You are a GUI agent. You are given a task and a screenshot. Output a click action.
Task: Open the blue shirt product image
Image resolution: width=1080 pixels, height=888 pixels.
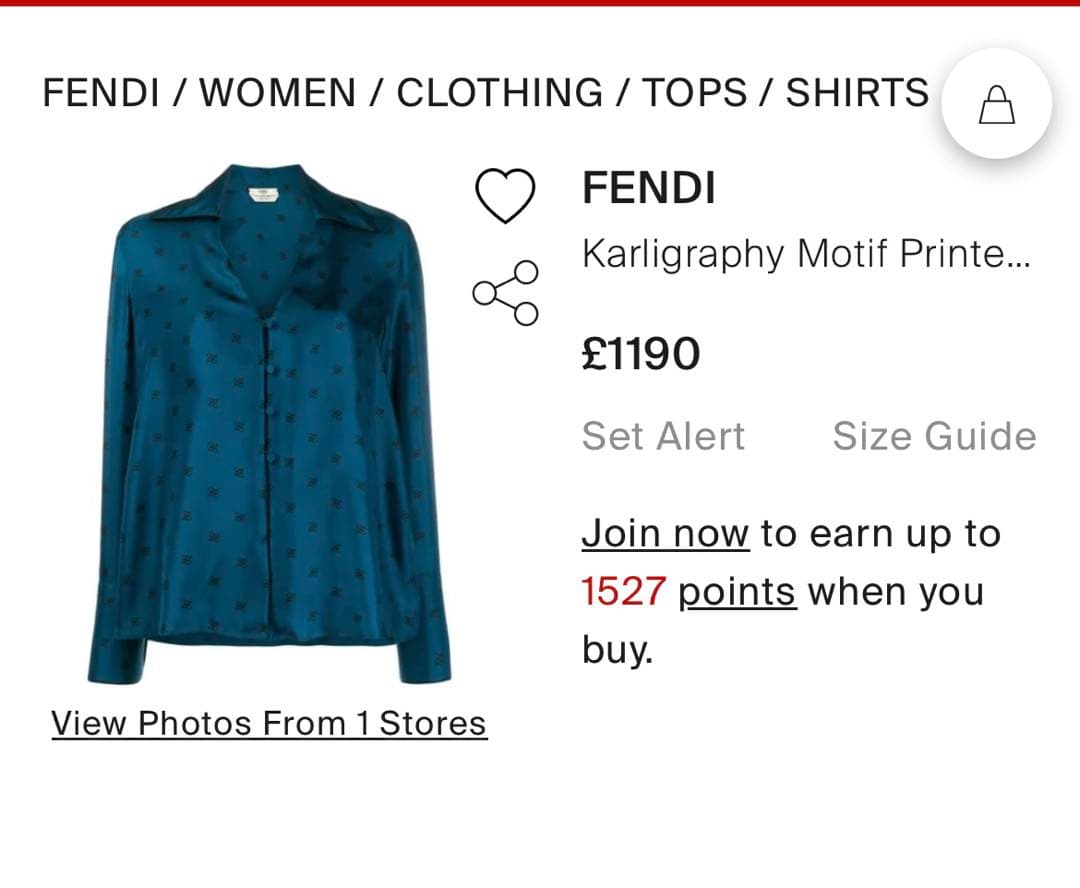click(265, 420)
